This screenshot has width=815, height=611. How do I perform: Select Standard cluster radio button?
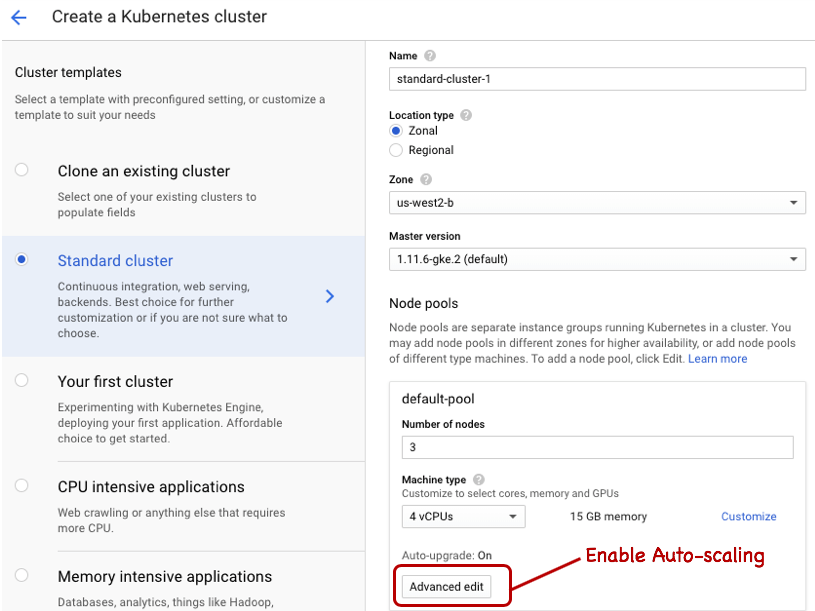pyautogui.click(x=21, y=259)
